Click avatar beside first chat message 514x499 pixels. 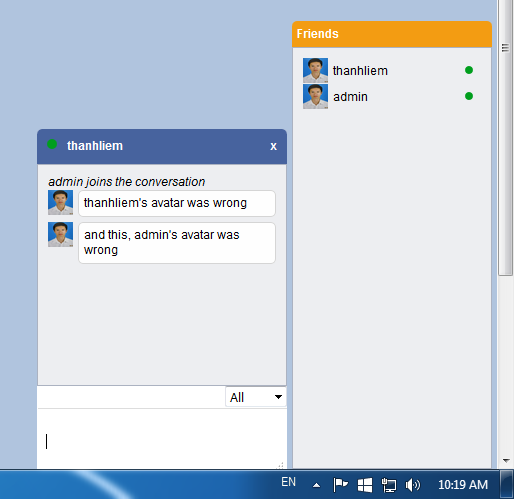(60, 202)
